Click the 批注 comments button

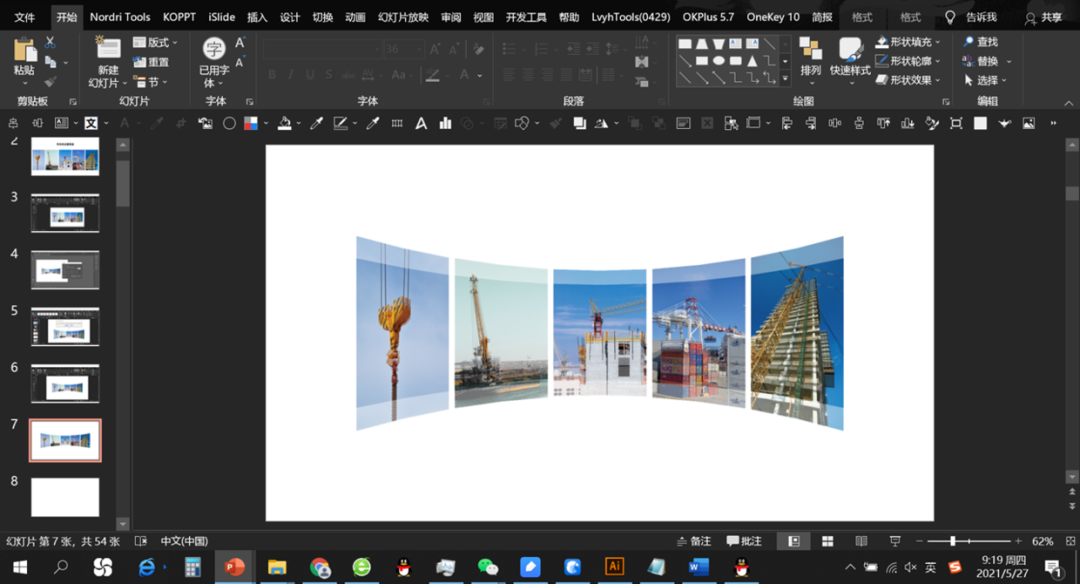[x=745, y=541]
